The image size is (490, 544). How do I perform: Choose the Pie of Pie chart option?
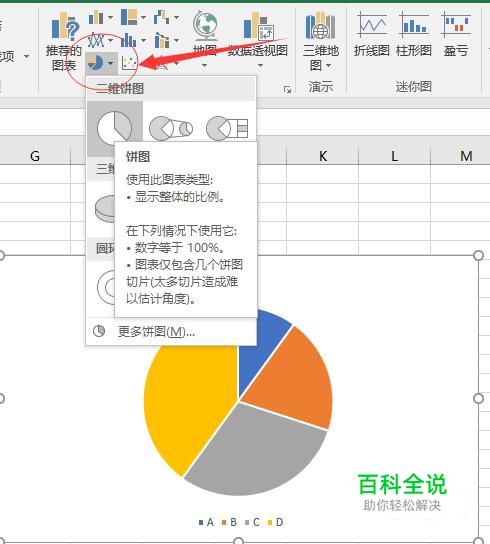point(171,128)
